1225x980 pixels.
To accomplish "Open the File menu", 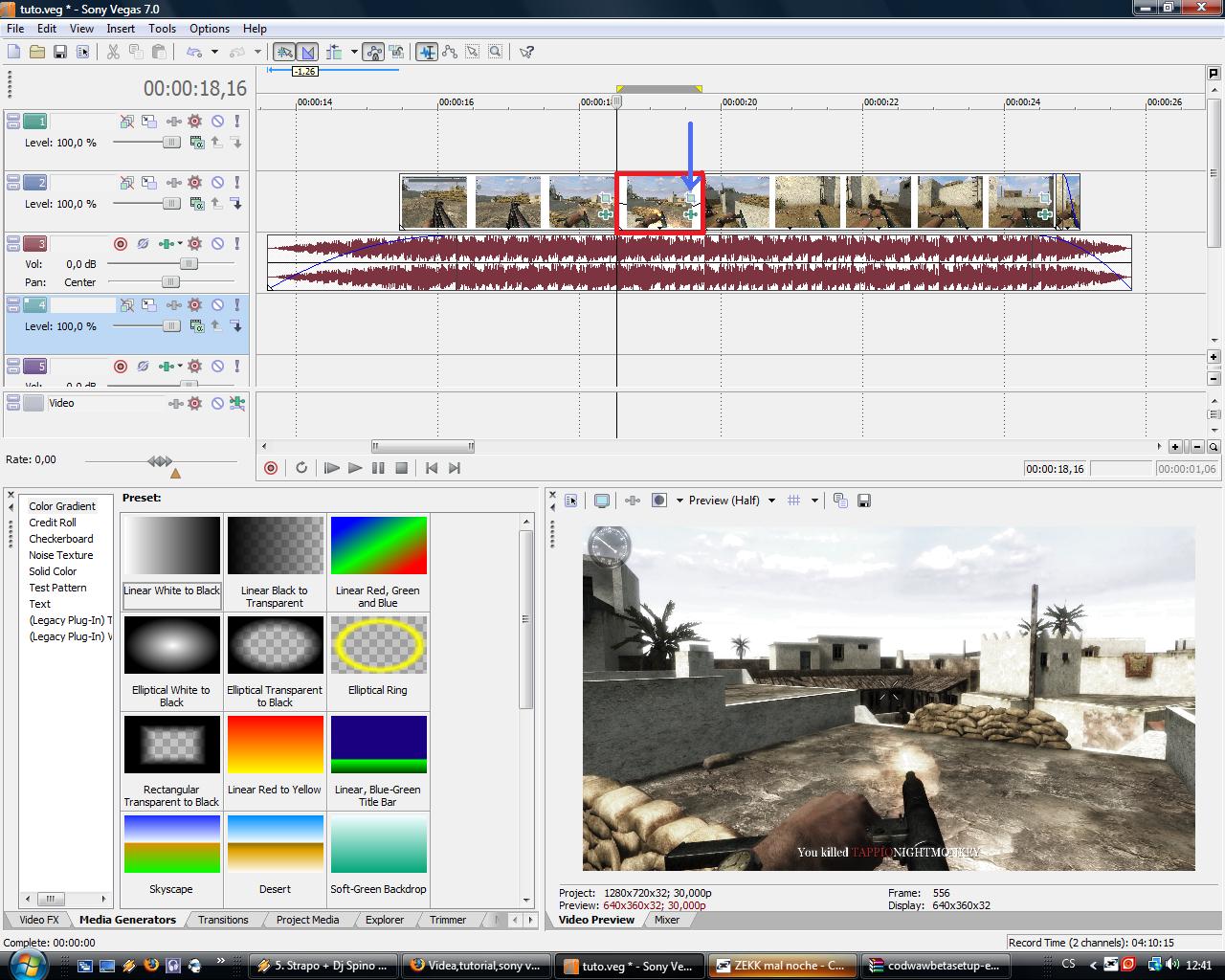I will coord(15,29).
